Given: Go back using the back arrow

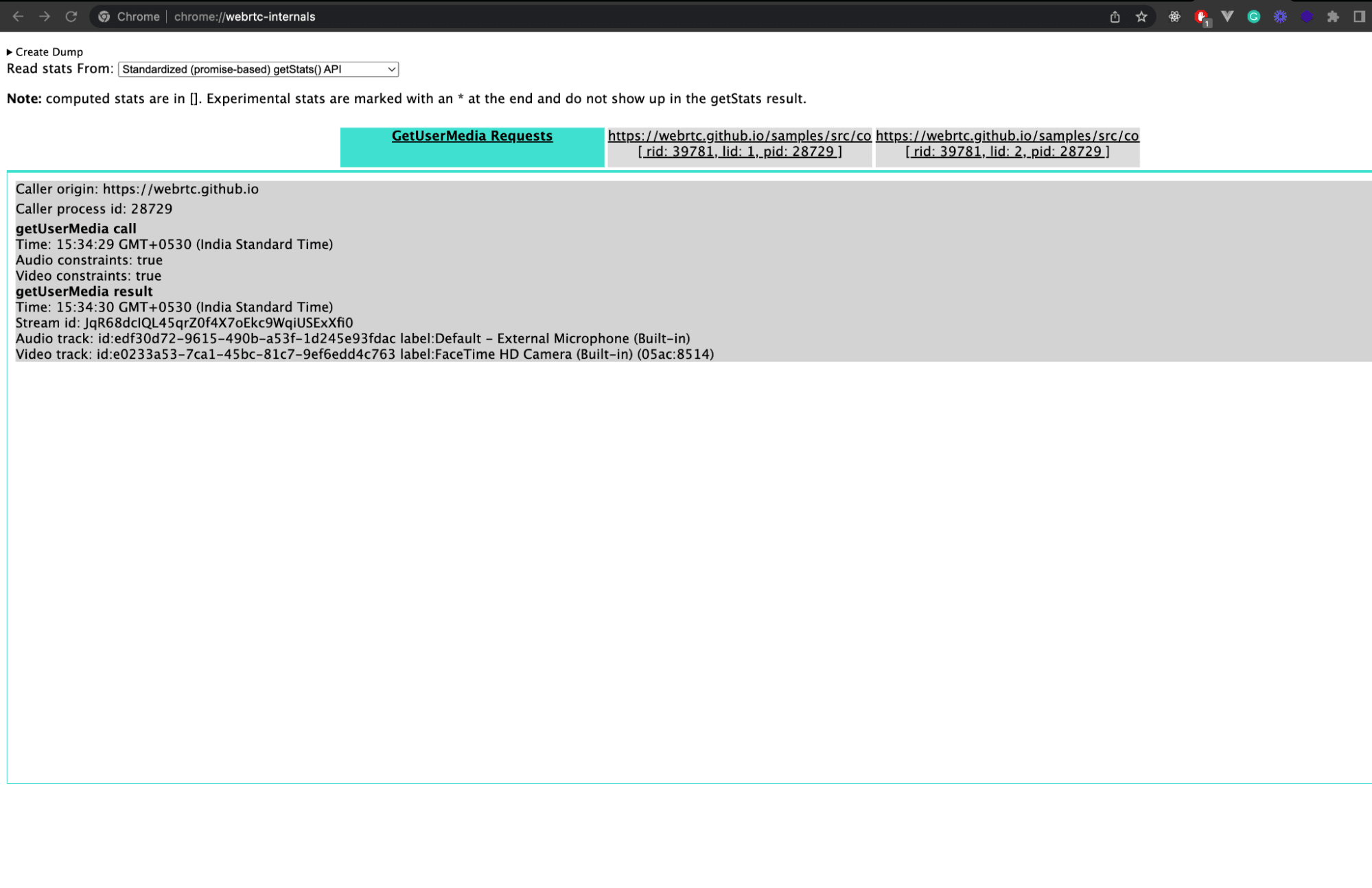Looking at the screenshot, I should pyautogui.click(x=18, y=16).
